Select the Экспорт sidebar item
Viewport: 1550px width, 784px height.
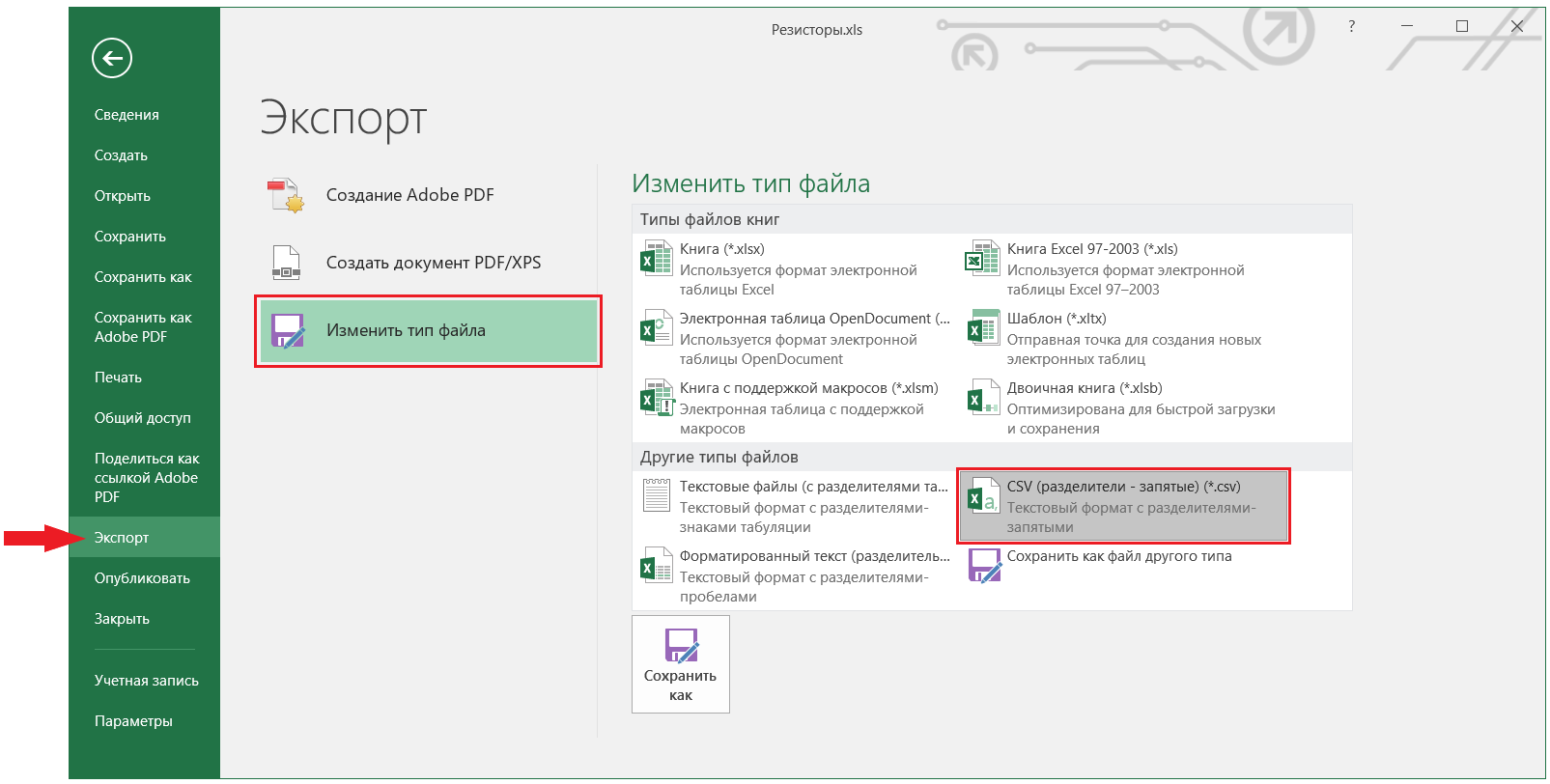144,538
